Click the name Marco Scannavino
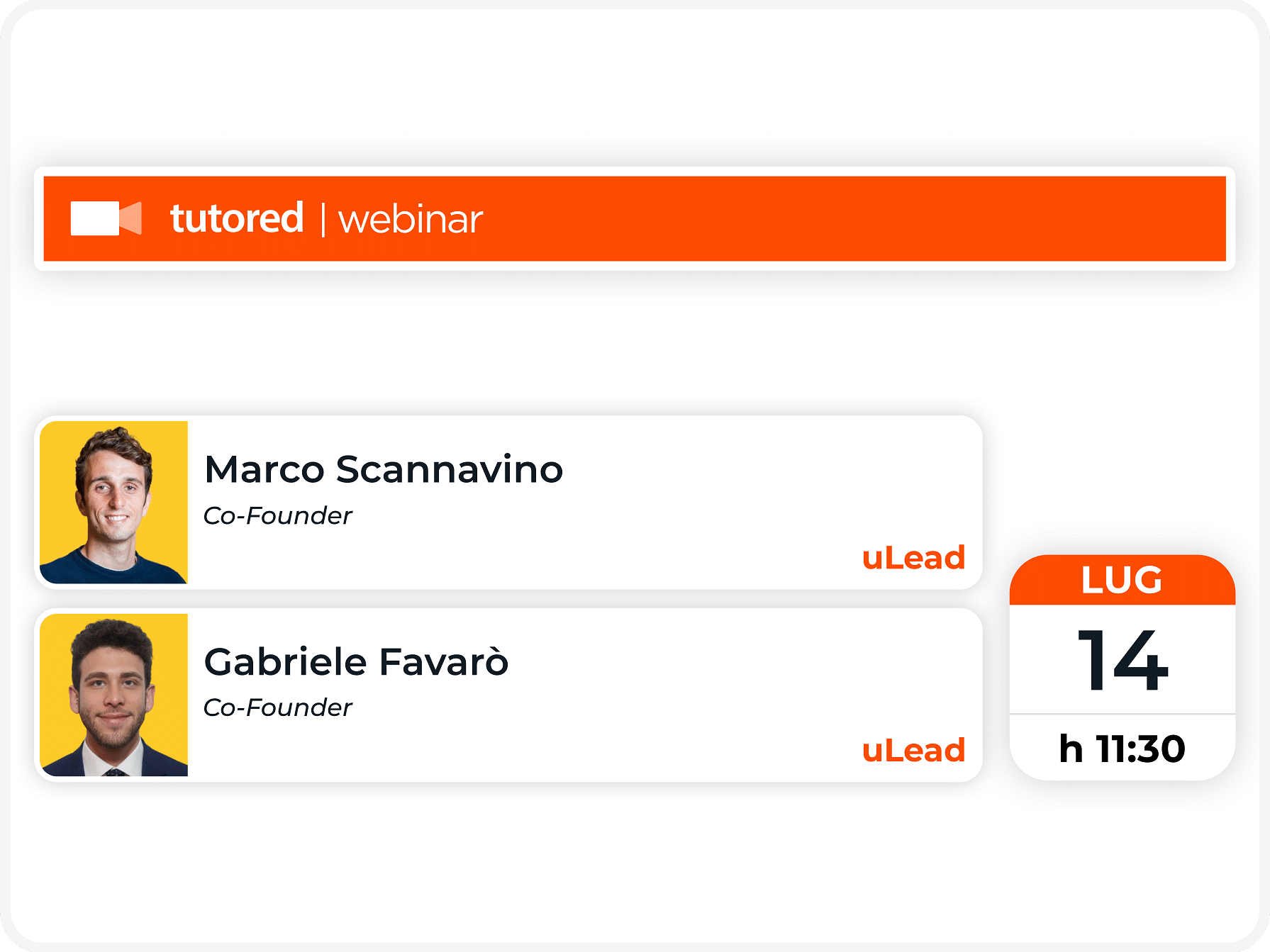Image resolution: width=1270 pixels, height=952 pixels. click(384, 469)
